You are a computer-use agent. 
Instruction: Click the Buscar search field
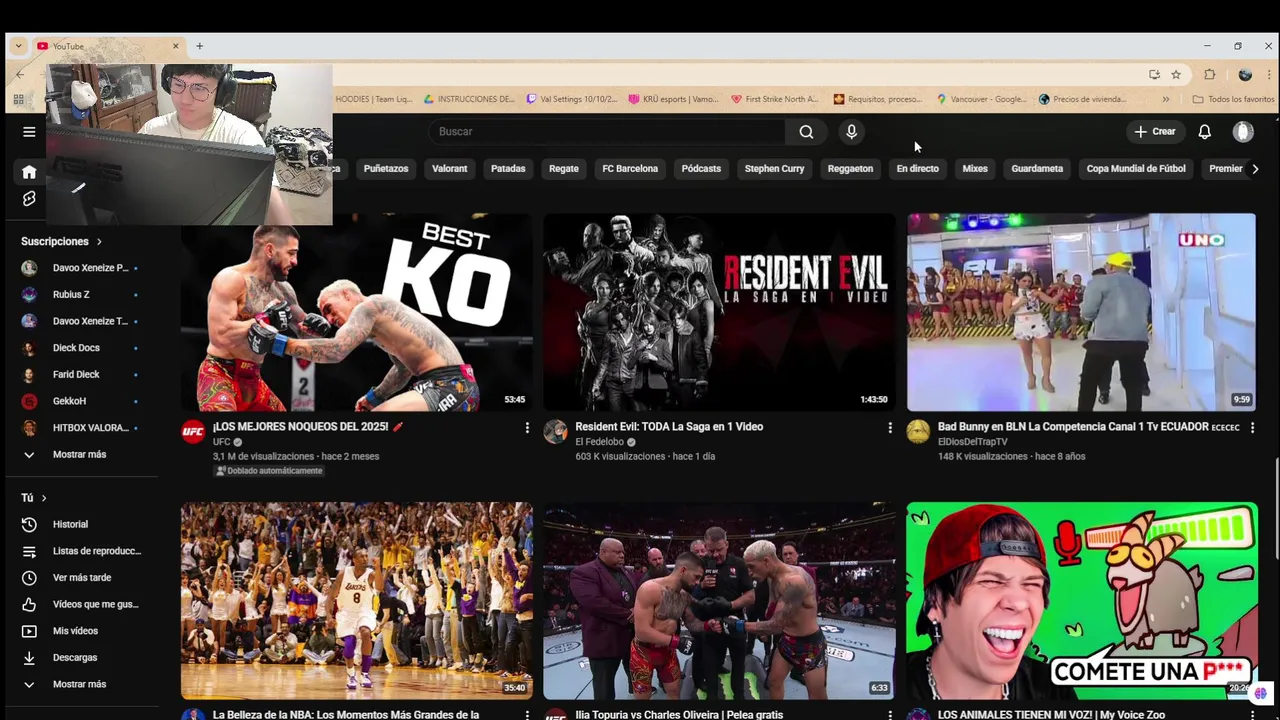point(606,131)
